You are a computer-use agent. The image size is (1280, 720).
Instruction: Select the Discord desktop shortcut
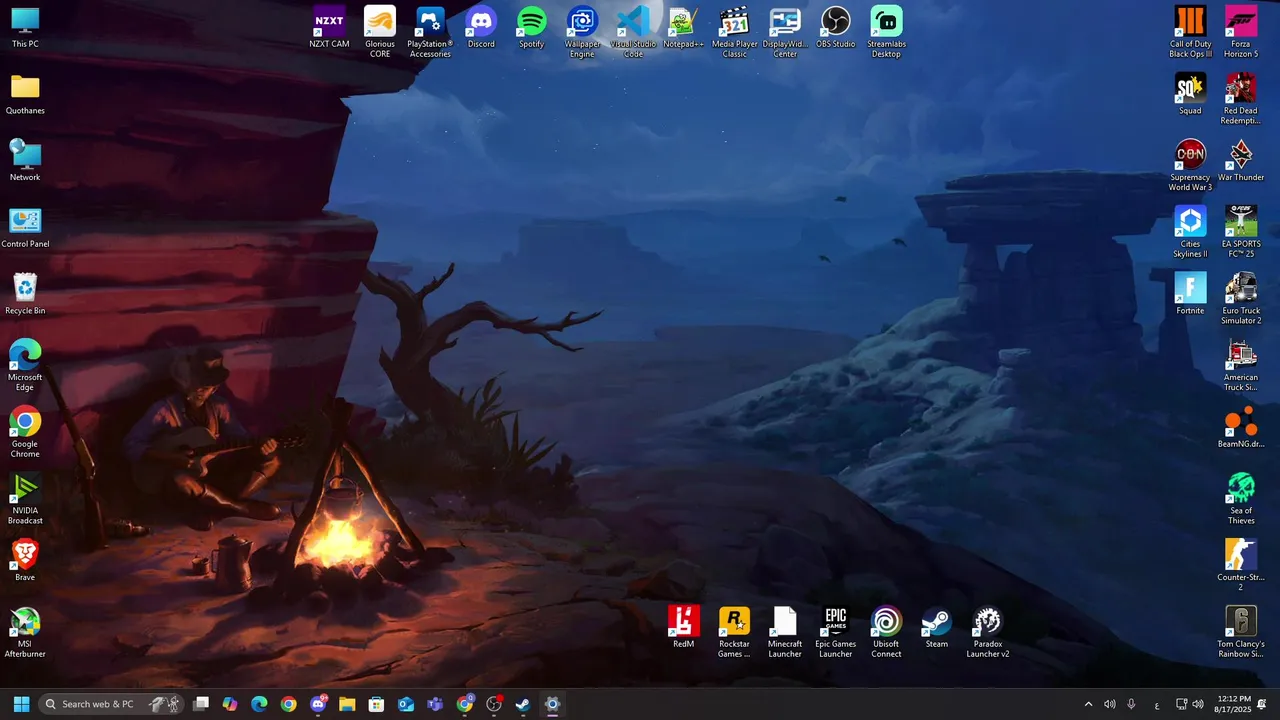tap(481, 28)
